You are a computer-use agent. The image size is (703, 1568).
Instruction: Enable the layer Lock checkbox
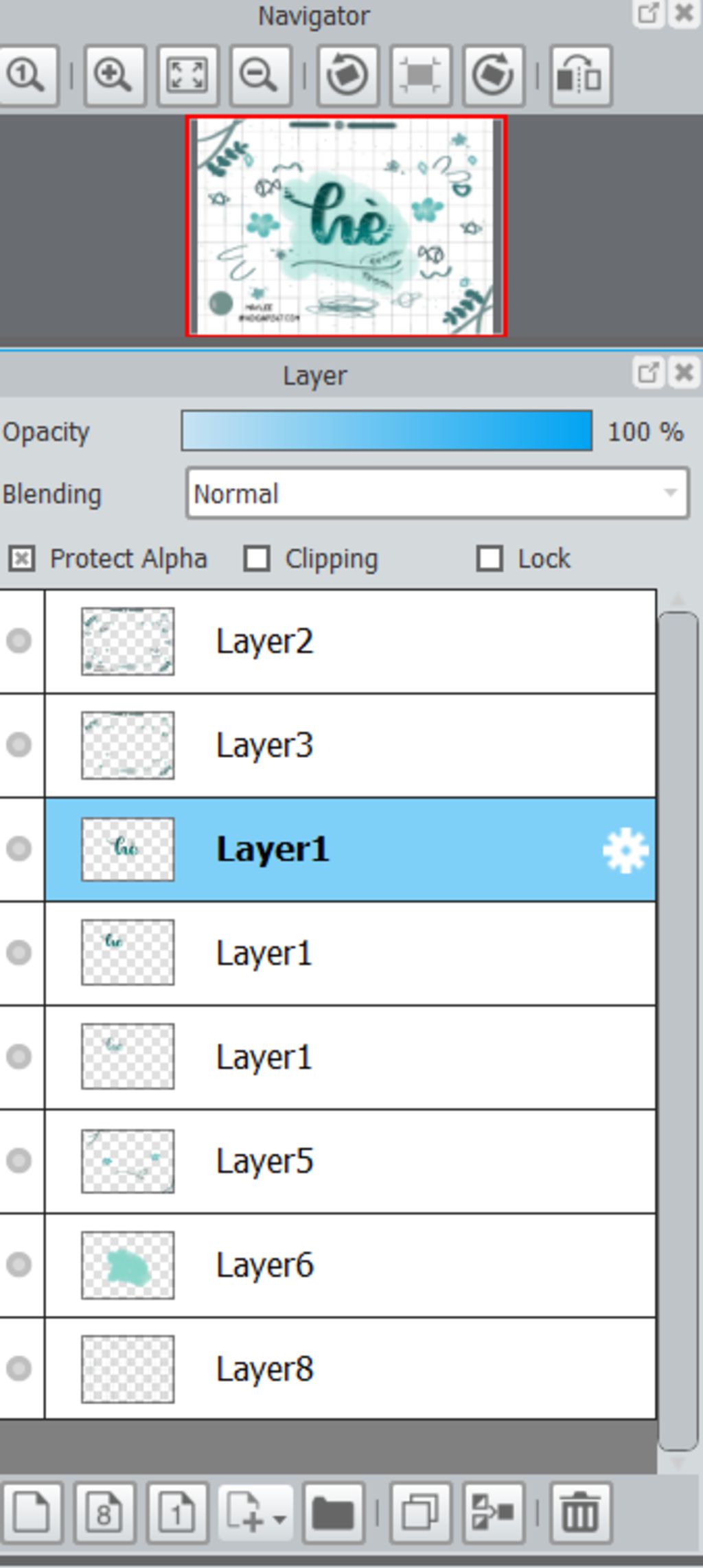click(489, 559)
